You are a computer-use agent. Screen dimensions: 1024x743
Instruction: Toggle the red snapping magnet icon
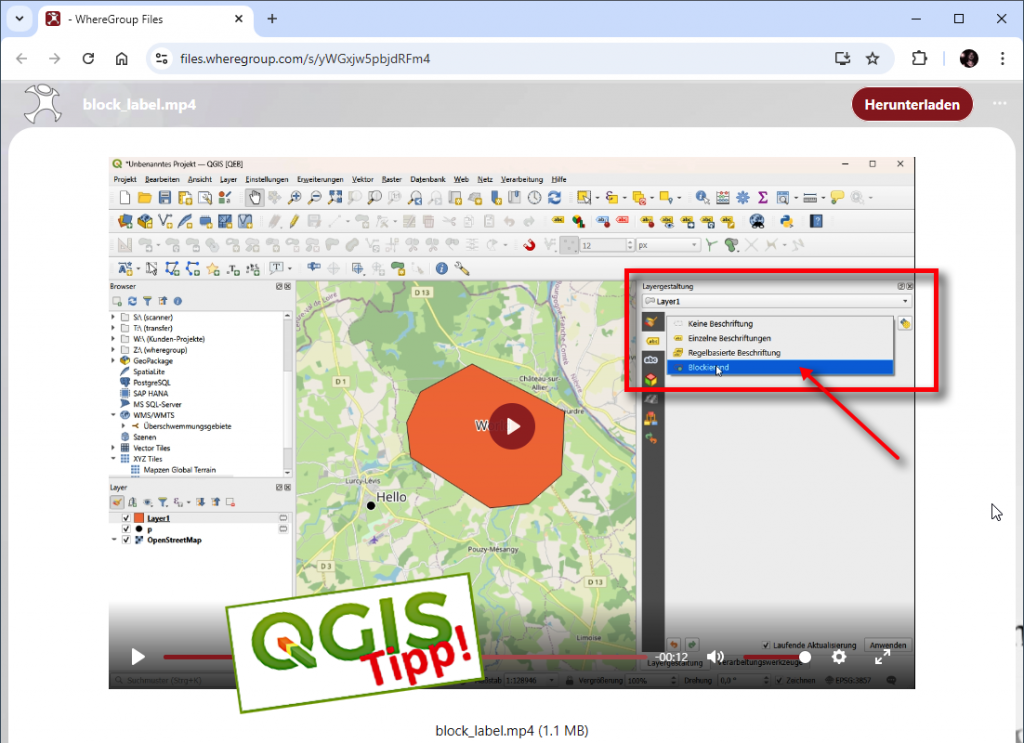[529, 245]
